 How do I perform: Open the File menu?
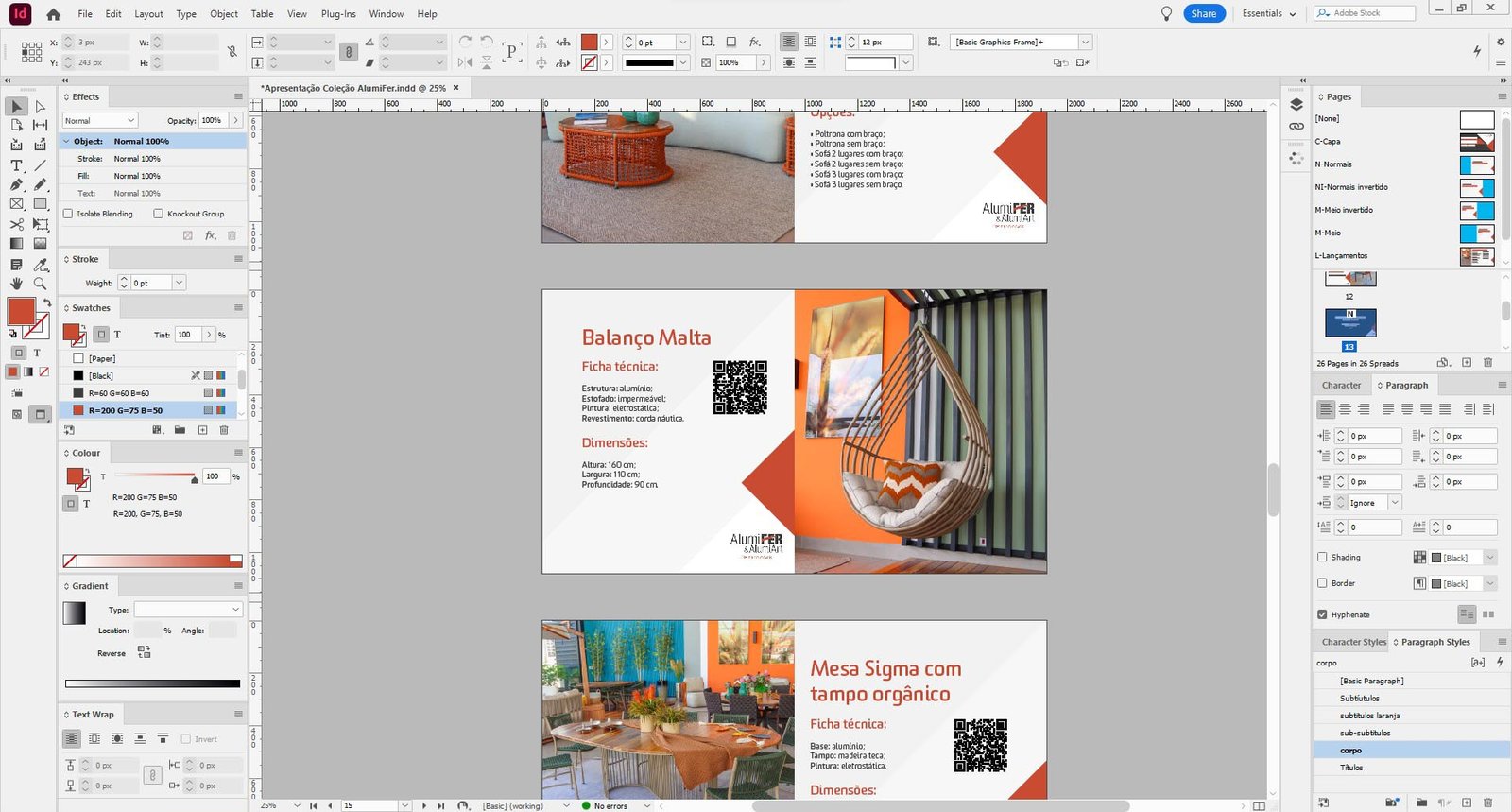(x=85, y=14)
